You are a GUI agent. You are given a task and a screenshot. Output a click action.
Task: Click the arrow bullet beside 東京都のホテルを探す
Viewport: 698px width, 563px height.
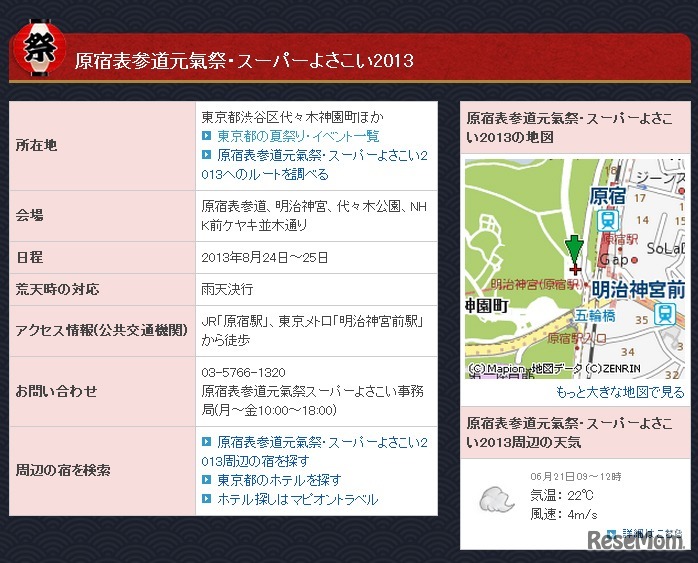[206, 479]
